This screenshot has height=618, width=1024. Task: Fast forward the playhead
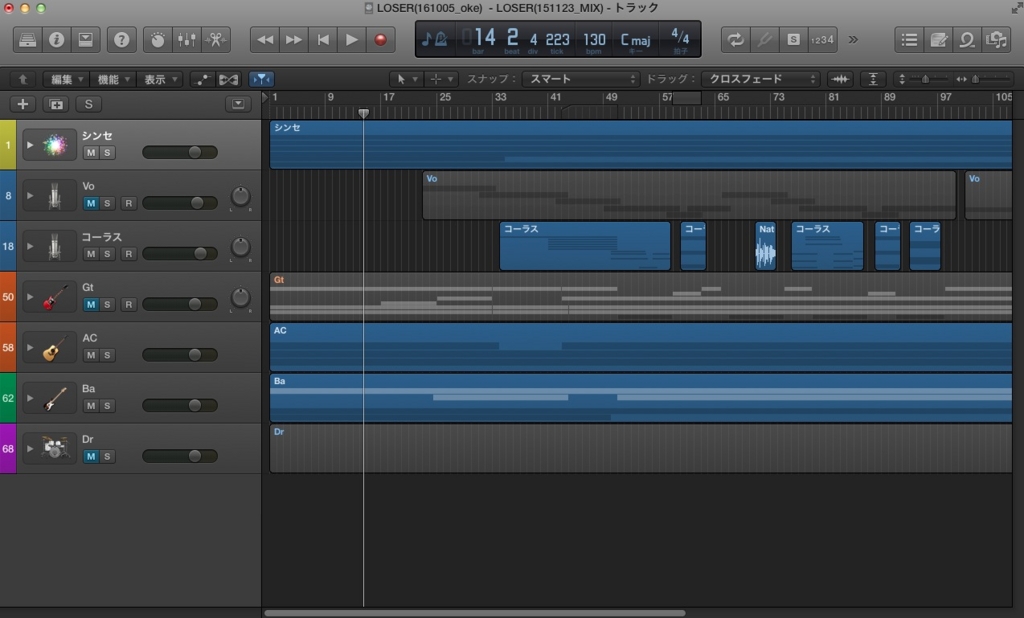click(294, 40)
